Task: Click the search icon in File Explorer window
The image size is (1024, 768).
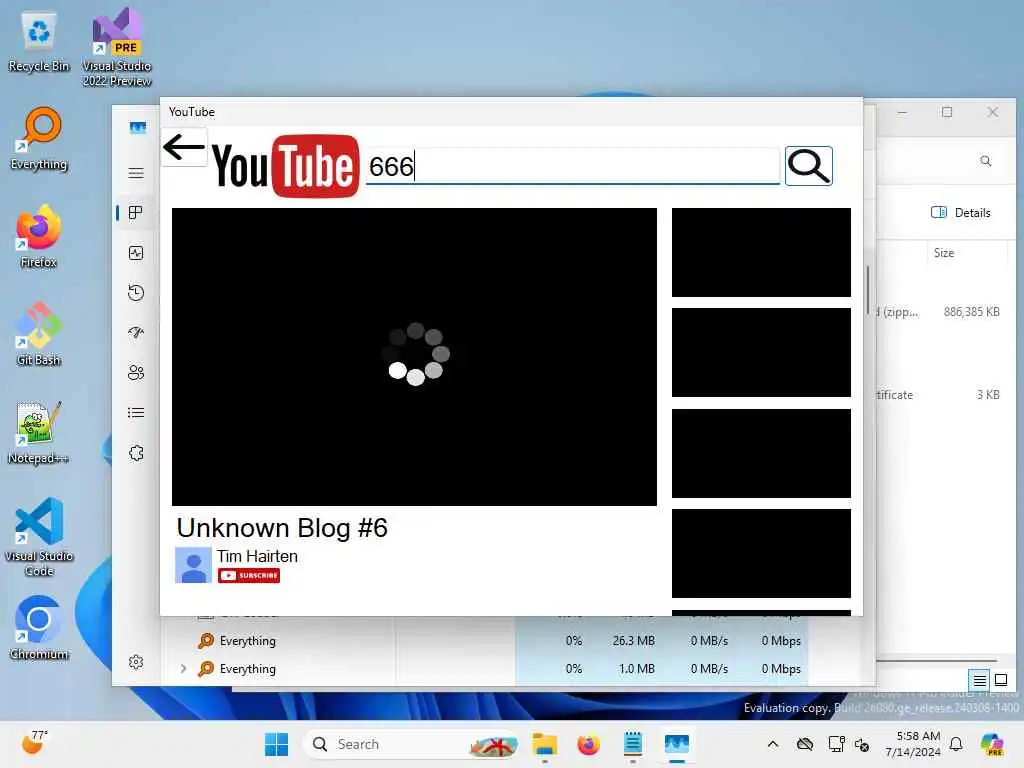Action: pos(985,161)
